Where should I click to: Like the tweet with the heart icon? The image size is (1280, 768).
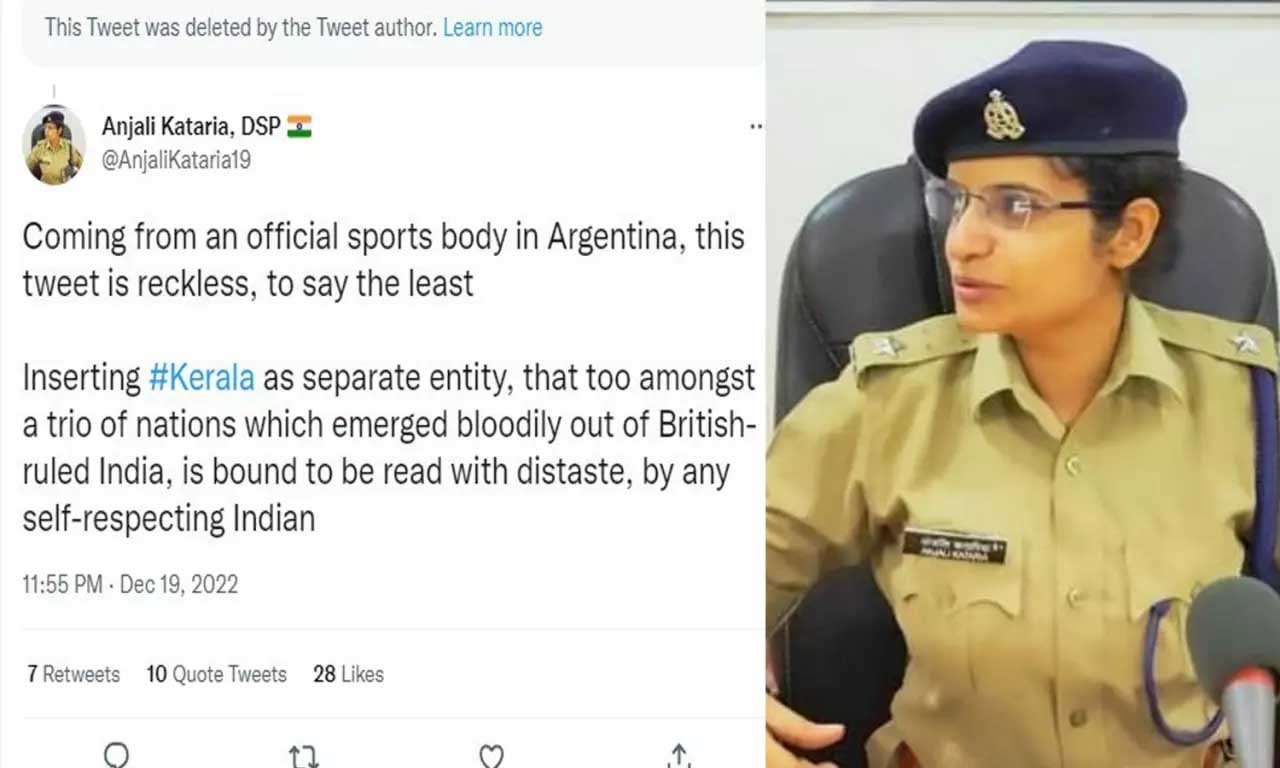(491, 757)
